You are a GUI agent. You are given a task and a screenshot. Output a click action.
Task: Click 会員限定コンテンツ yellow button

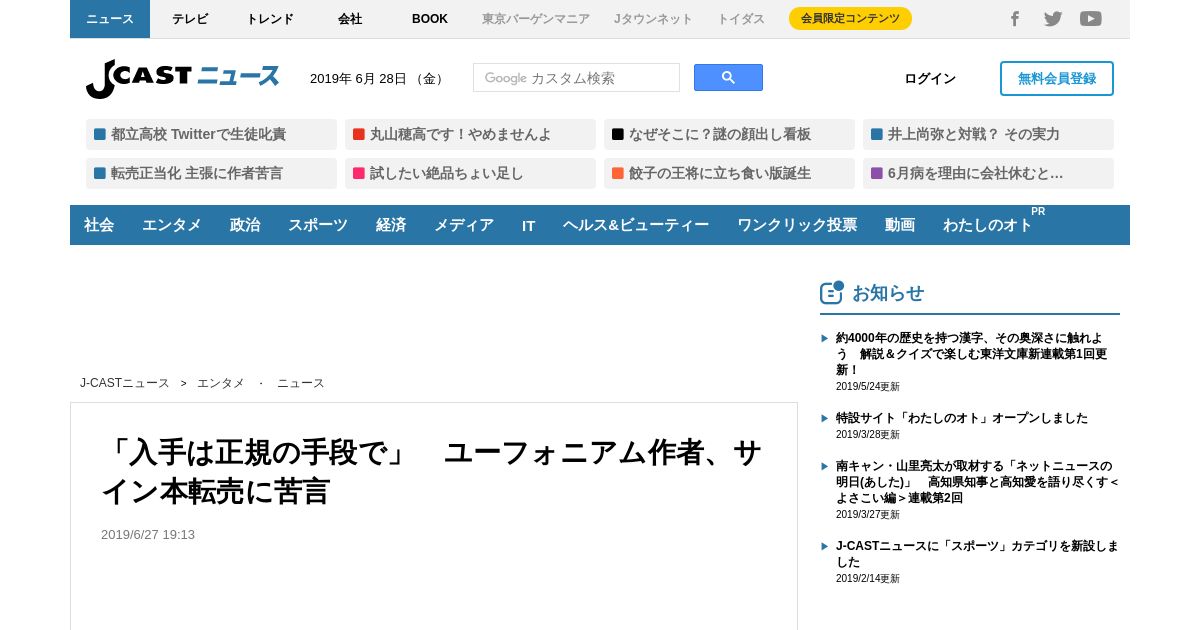[x=850, y=19]
